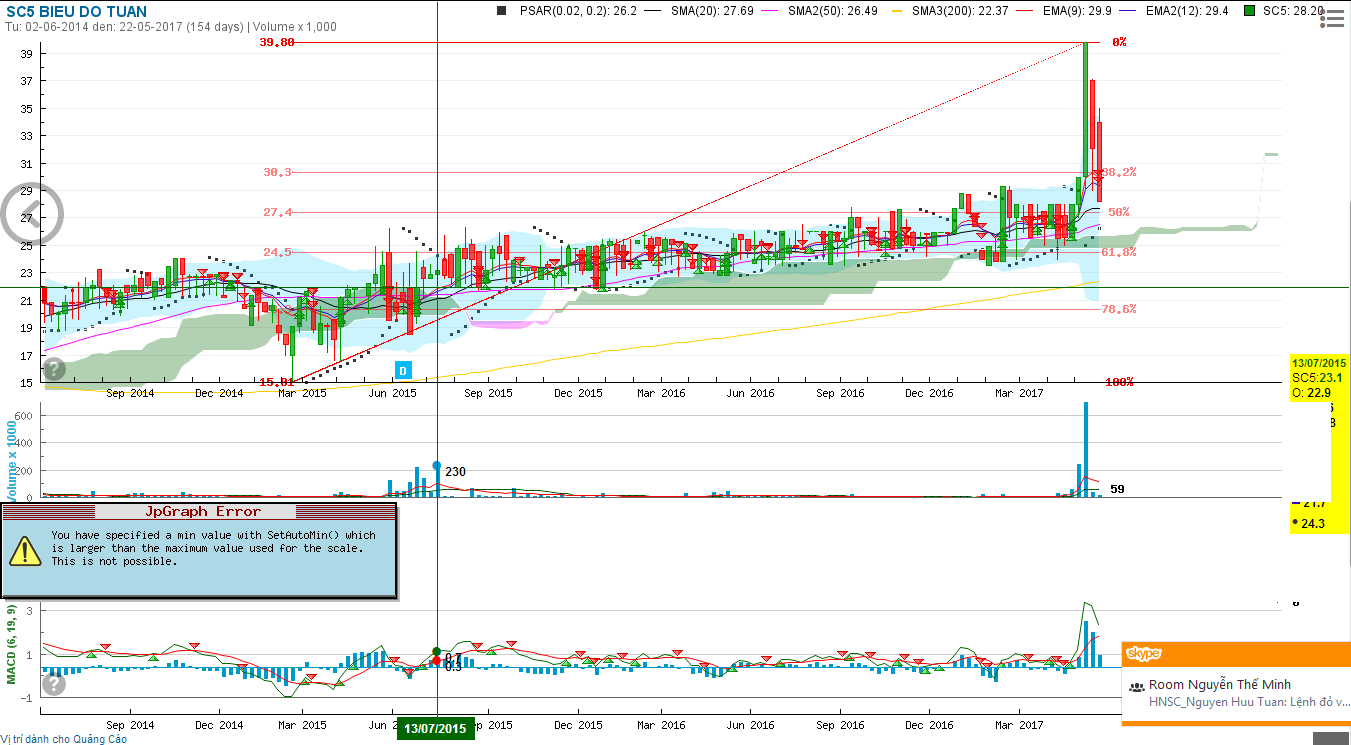Image resolution: width=1351 pixels, height=745 pixels.
Task: Click the SC5:23.1 value in yellow tooltip
Action: coord(1315,378)
